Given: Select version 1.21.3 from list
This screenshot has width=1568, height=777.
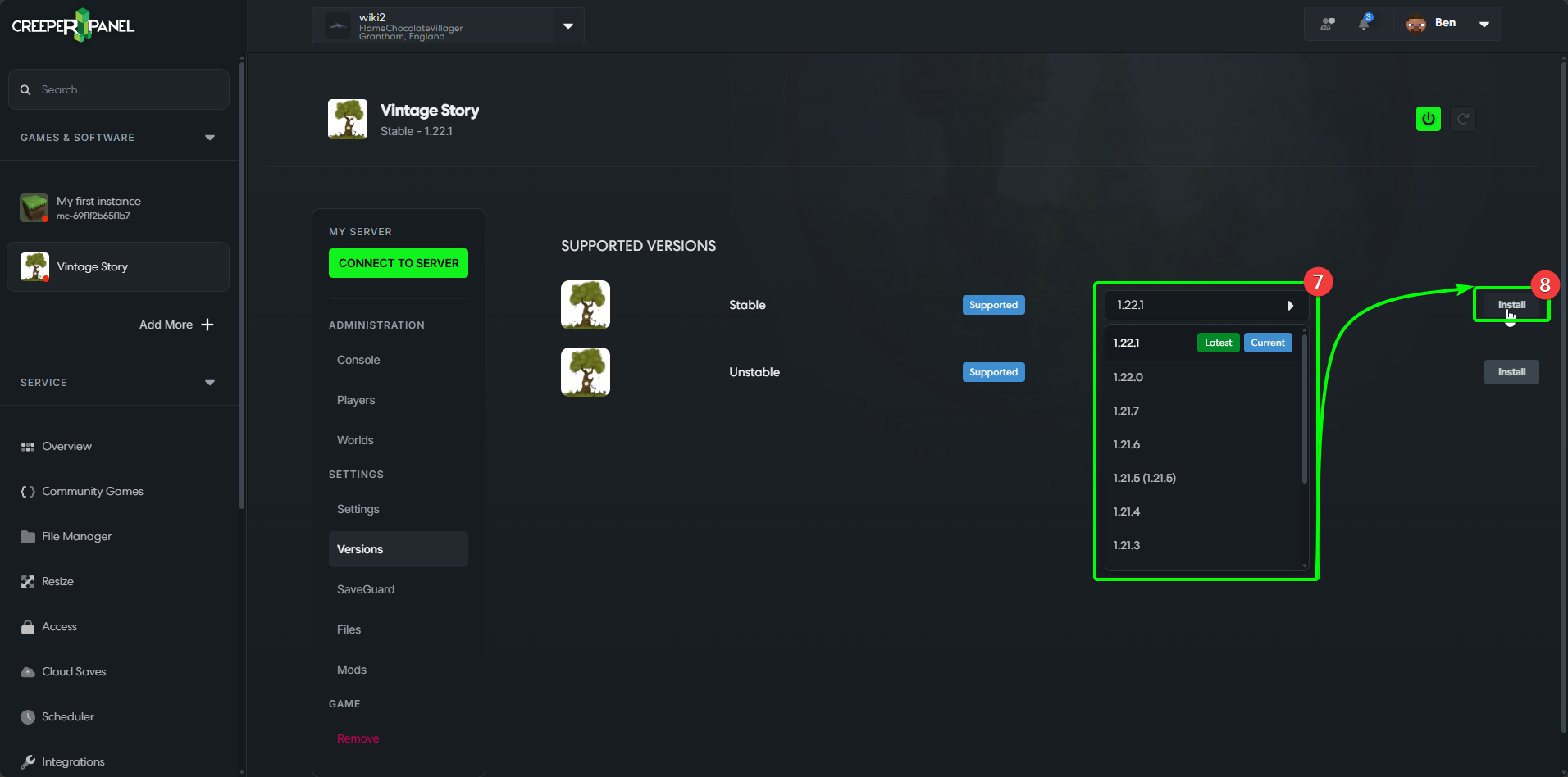Looking at the screenshot, I should click(1203, 545).
